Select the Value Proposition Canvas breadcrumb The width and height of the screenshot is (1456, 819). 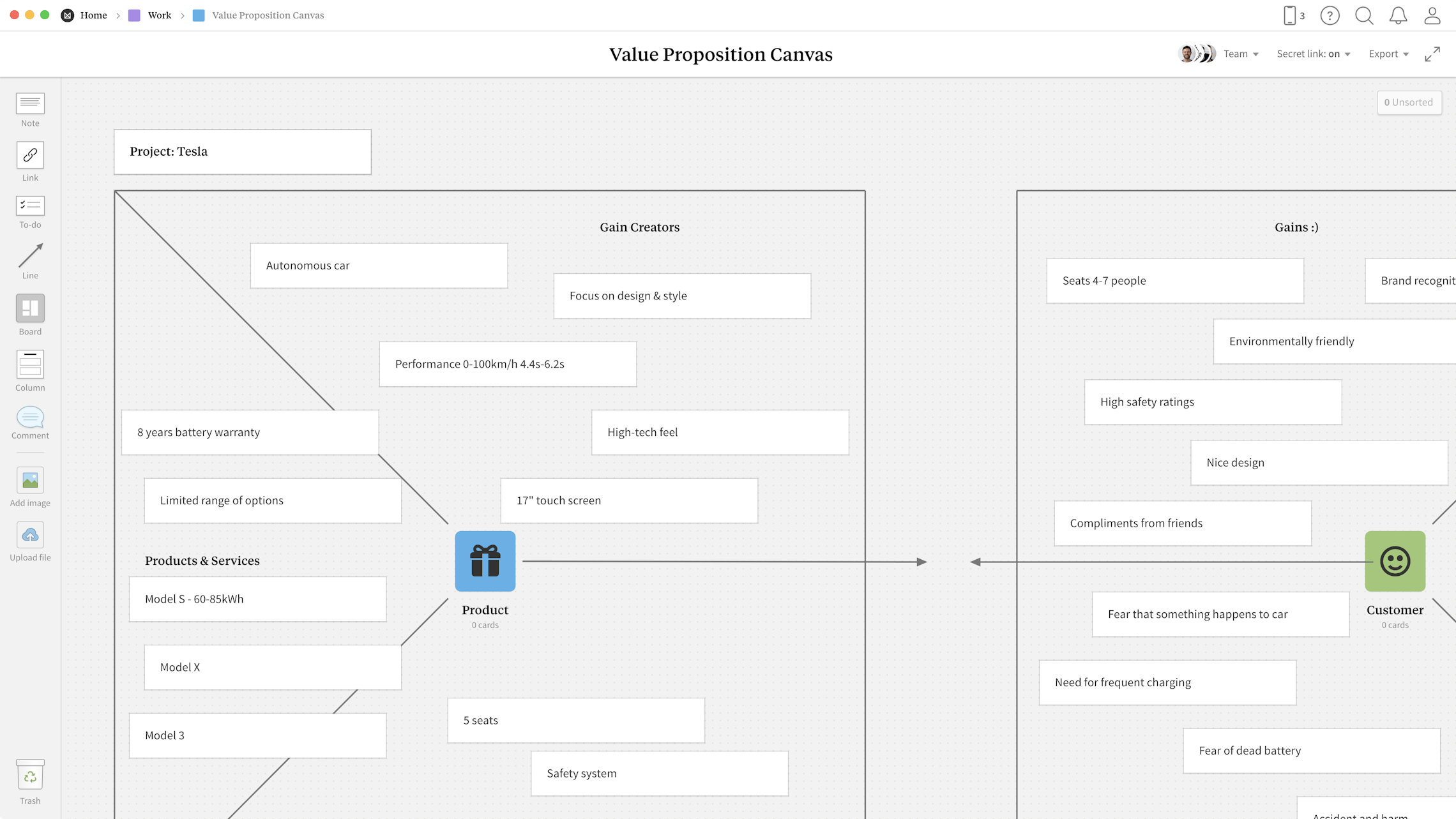[x=267, y=15]
